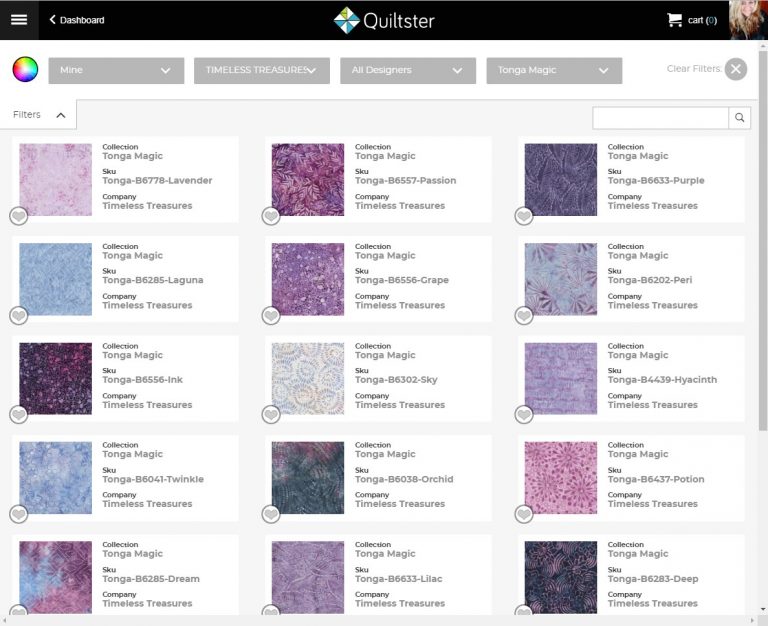Expand the Tonga Magic collection dropdown
This screenshot has height=626, width=768.
[554, 71]
